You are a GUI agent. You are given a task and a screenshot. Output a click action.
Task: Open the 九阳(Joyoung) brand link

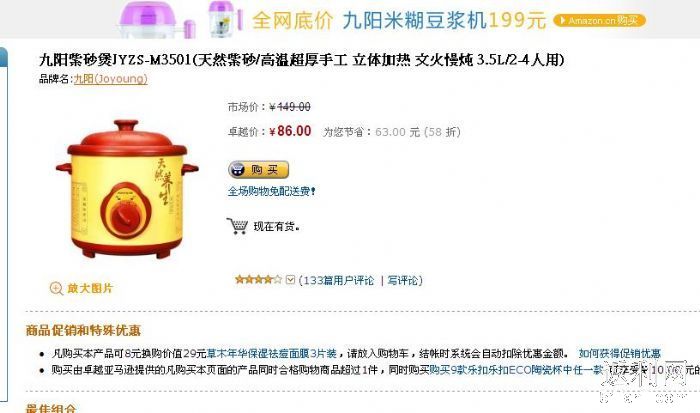tap(111, 79)
